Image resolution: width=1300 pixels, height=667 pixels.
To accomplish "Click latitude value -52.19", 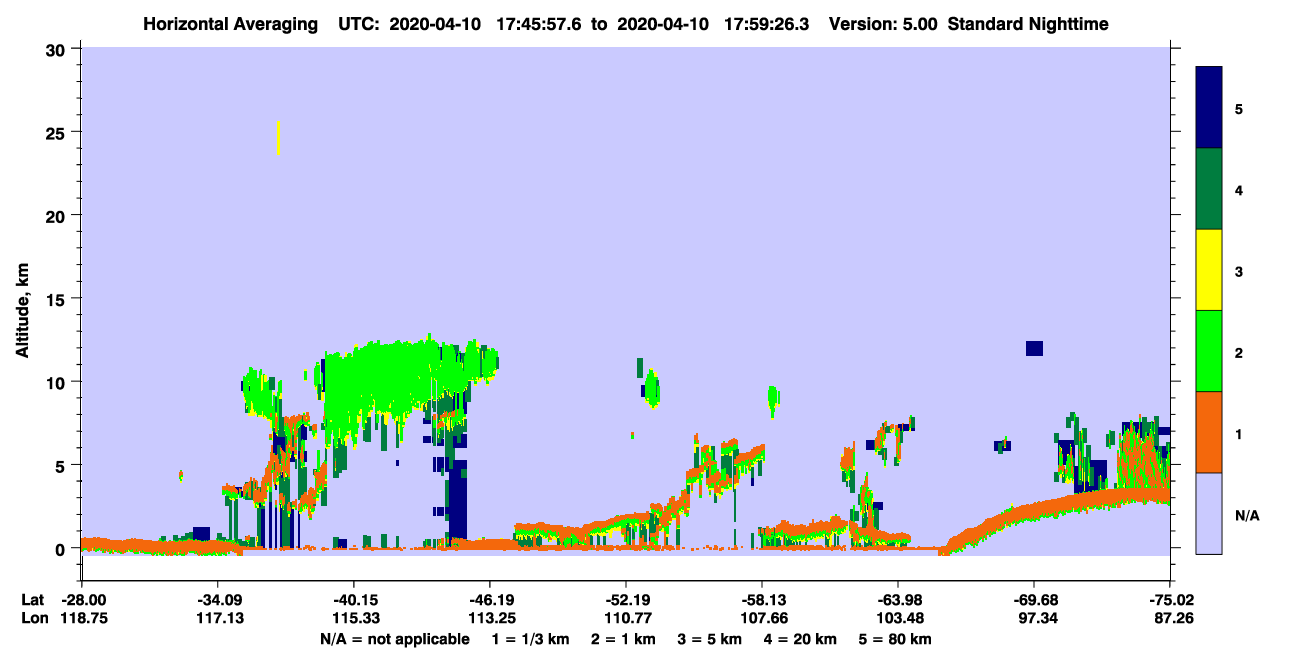I will [x=625, y=600].
